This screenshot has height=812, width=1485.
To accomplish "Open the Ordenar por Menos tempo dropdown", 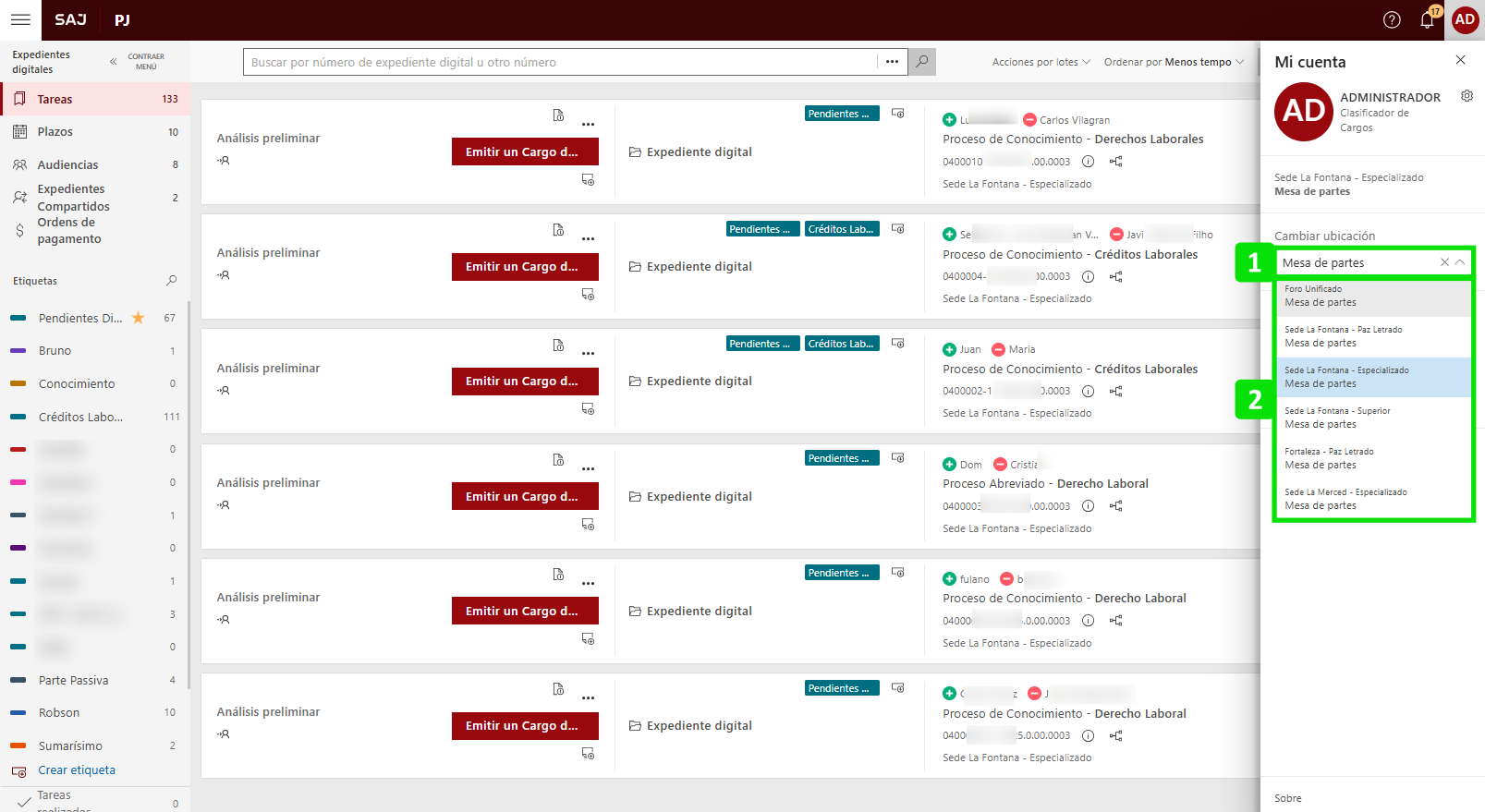I will 1173,62.
